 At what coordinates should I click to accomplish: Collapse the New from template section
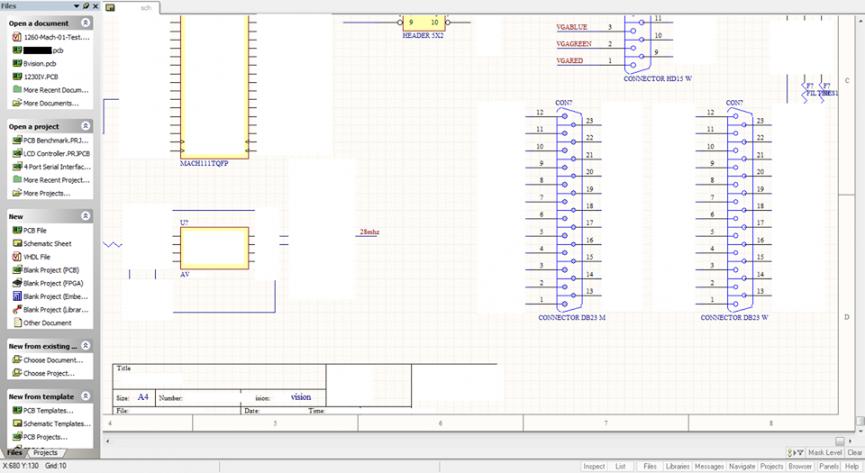[85, 397]
